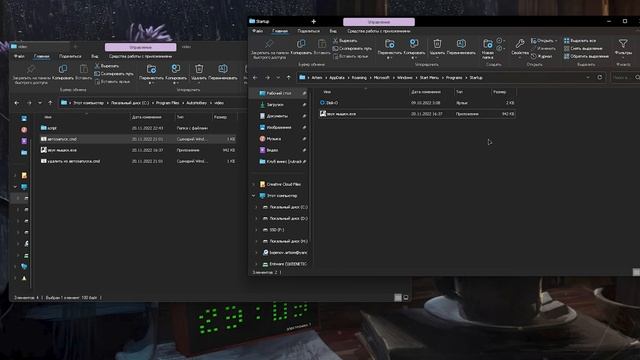Switch to Вид tab in Startup window
This screenshot has height=360, width=640.
coord(333,31)
